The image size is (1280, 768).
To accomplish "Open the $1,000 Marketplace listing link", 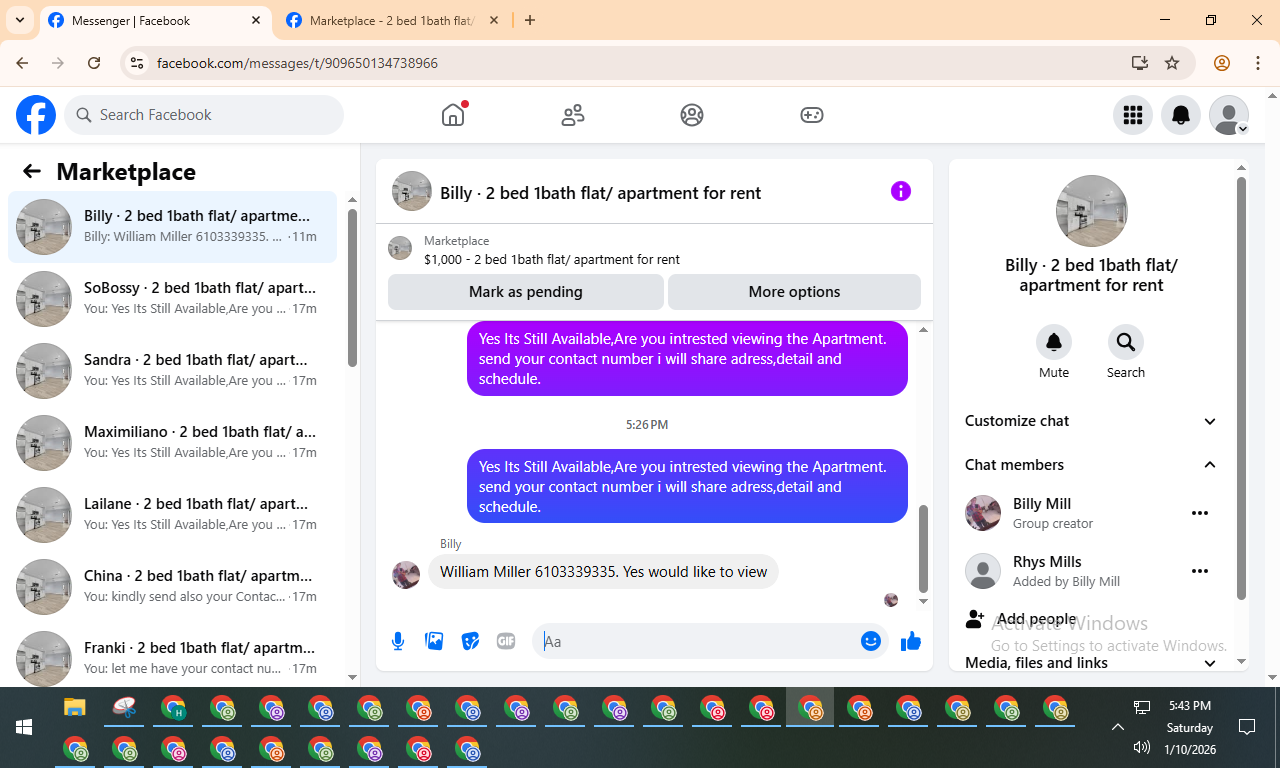I will point(552,259).
